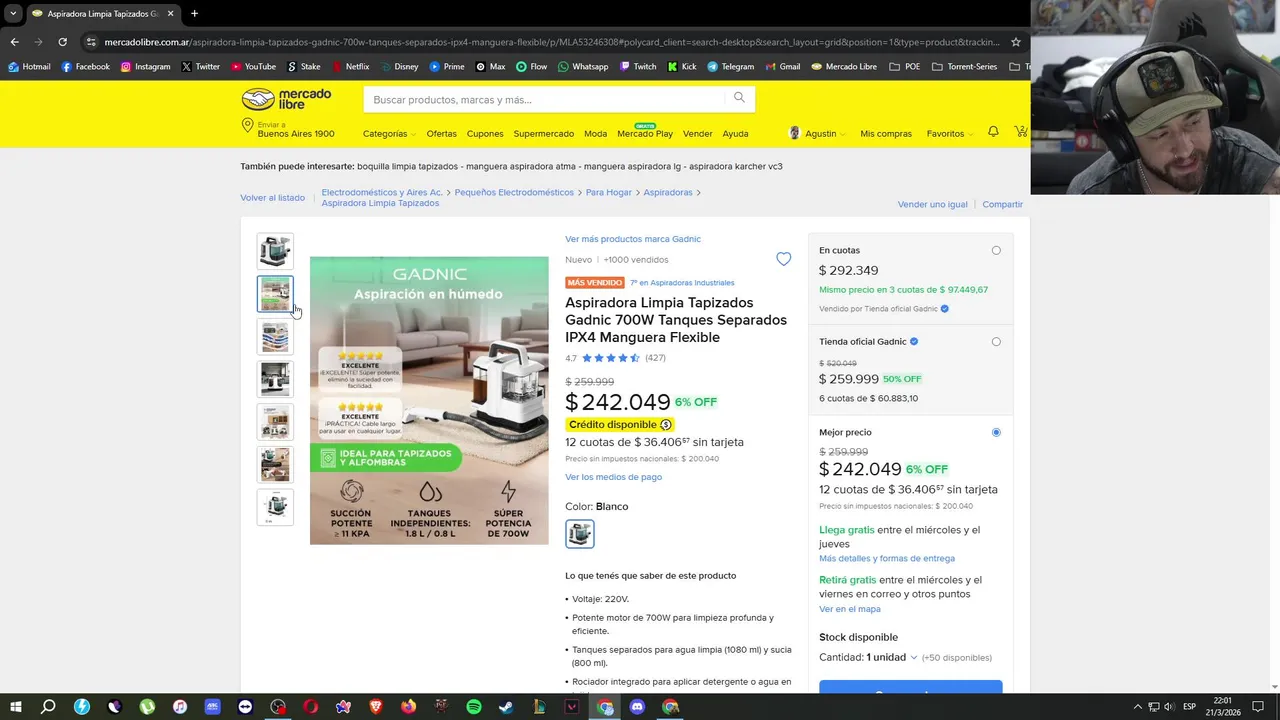Select the last product thumbnail

tap(275, 507)
